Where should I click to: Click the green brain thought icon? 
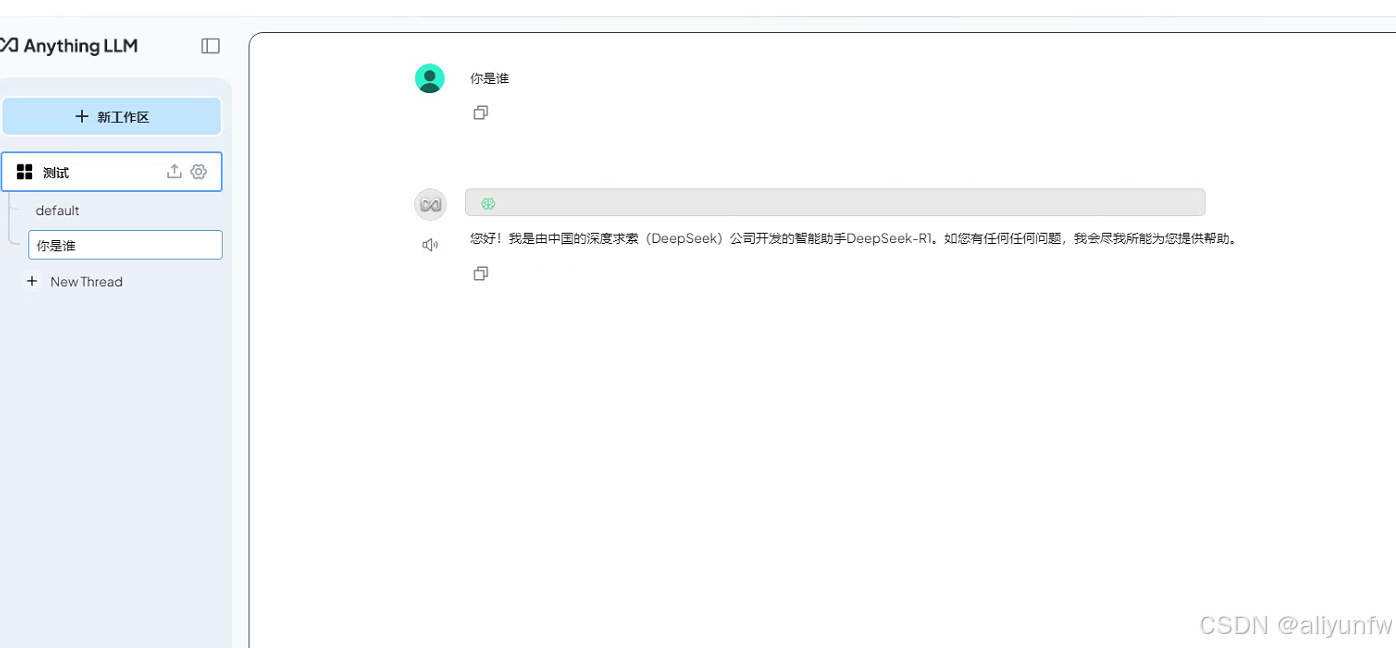coord(488,203)
